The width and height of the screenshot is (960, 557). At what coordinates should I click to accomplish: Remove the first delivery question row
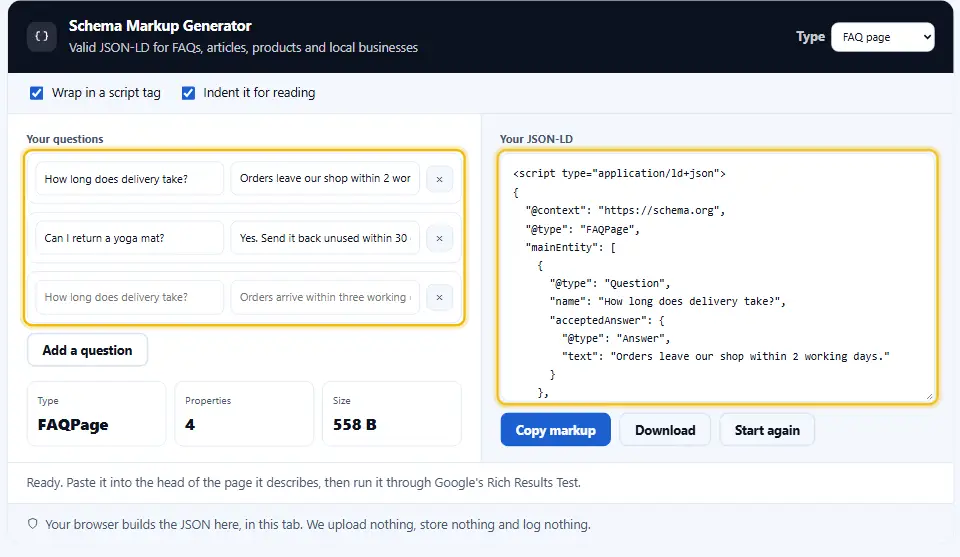coord(440,179)
